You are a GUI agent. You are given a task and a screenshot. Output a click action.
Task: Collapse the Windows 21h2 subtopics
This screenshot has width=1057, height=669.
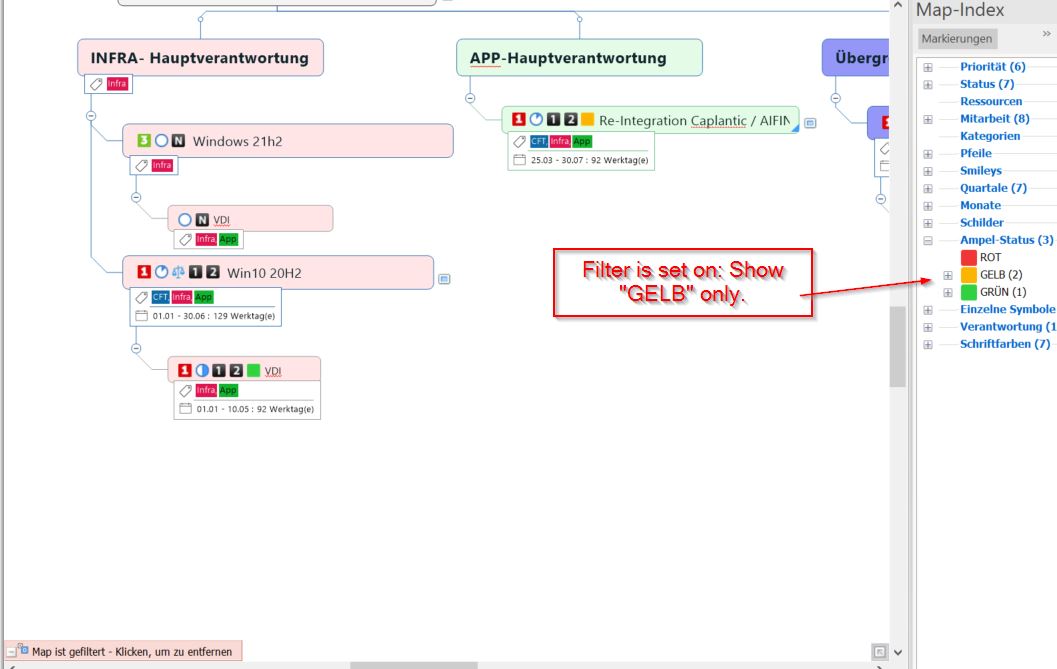(136, 198)
